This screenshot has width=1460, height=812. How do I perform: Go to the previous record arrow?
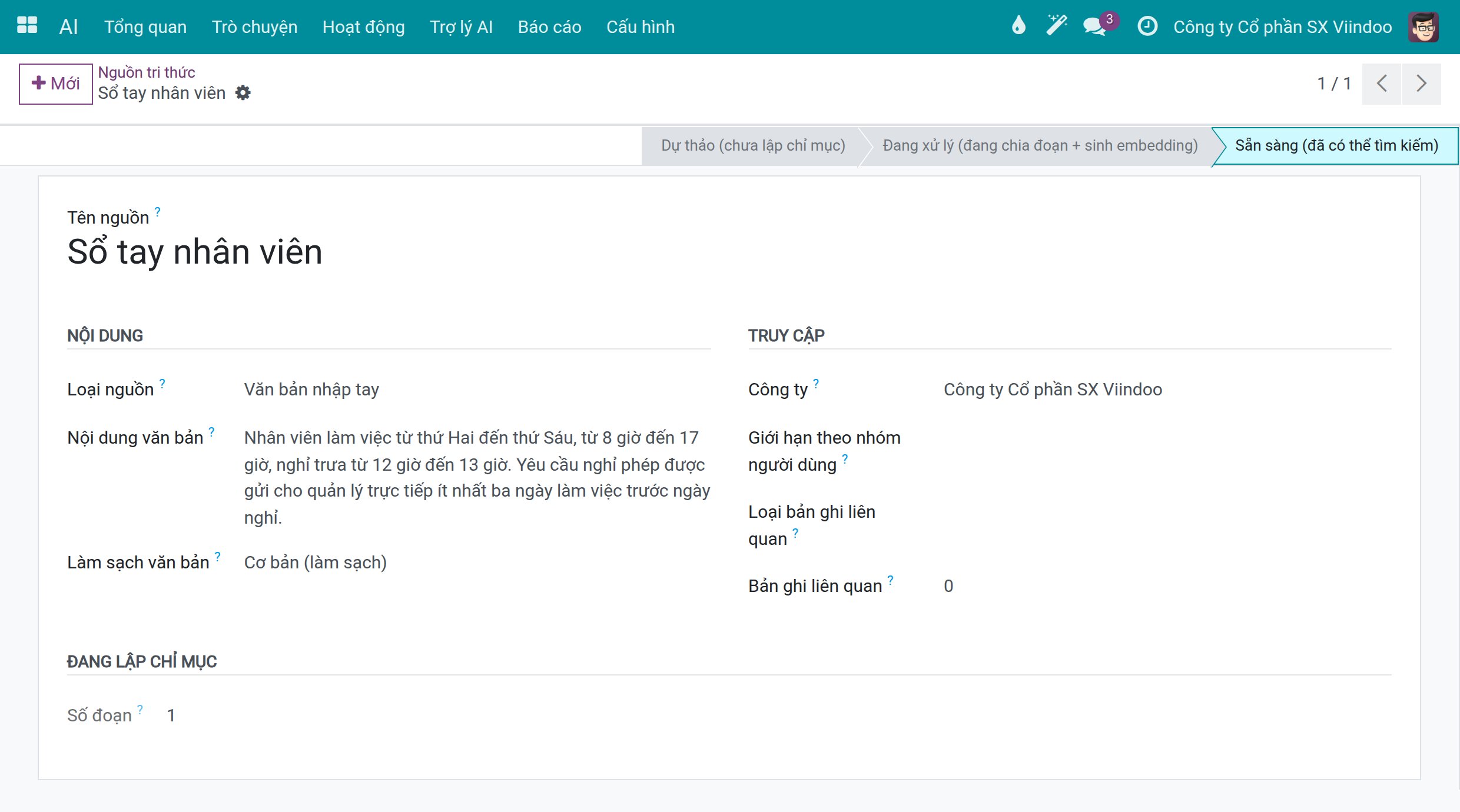click(1382, 84)
